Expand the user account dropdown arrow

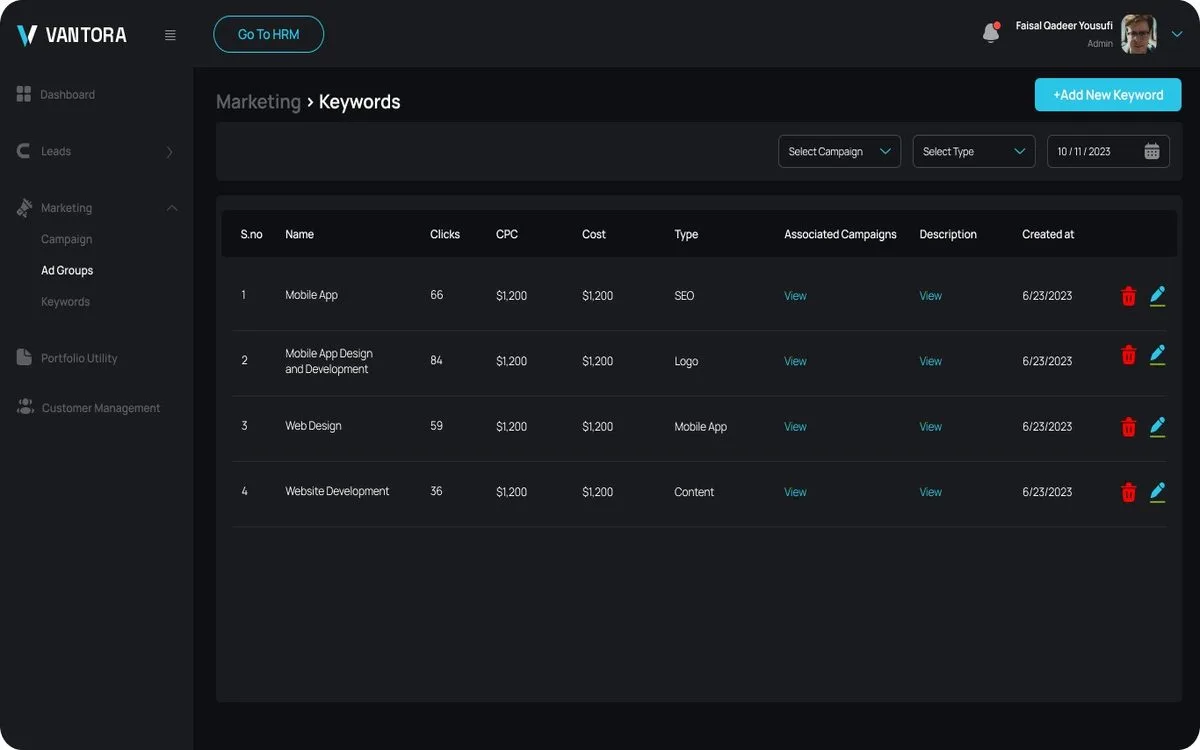pos(1177,34)
